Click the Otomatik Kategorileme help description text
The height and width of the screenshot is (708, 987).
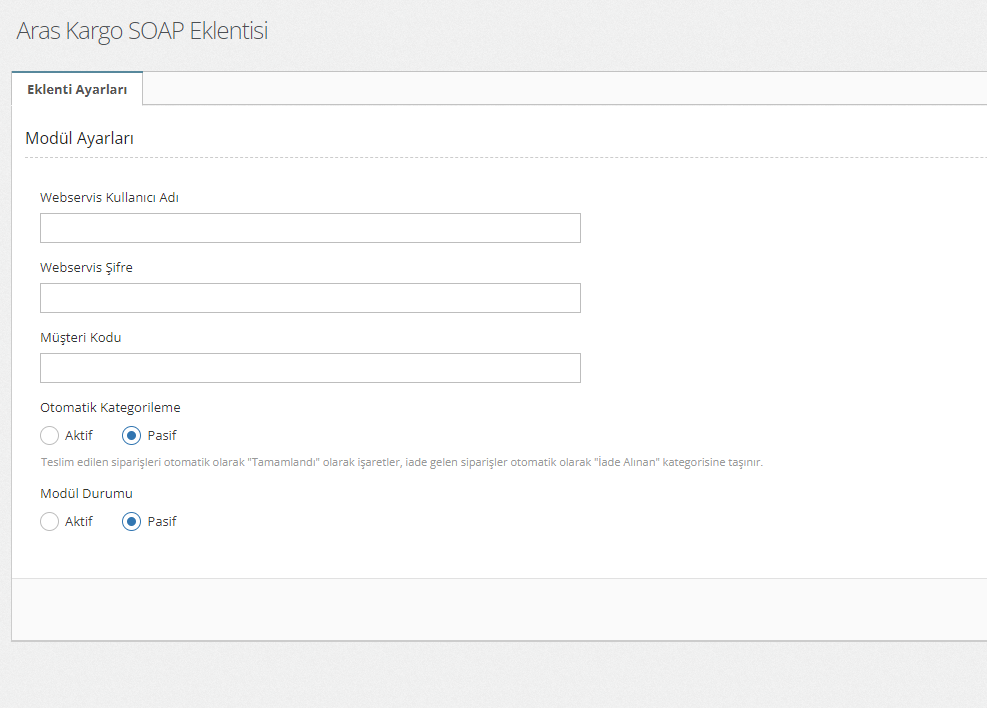coord(401,463)
